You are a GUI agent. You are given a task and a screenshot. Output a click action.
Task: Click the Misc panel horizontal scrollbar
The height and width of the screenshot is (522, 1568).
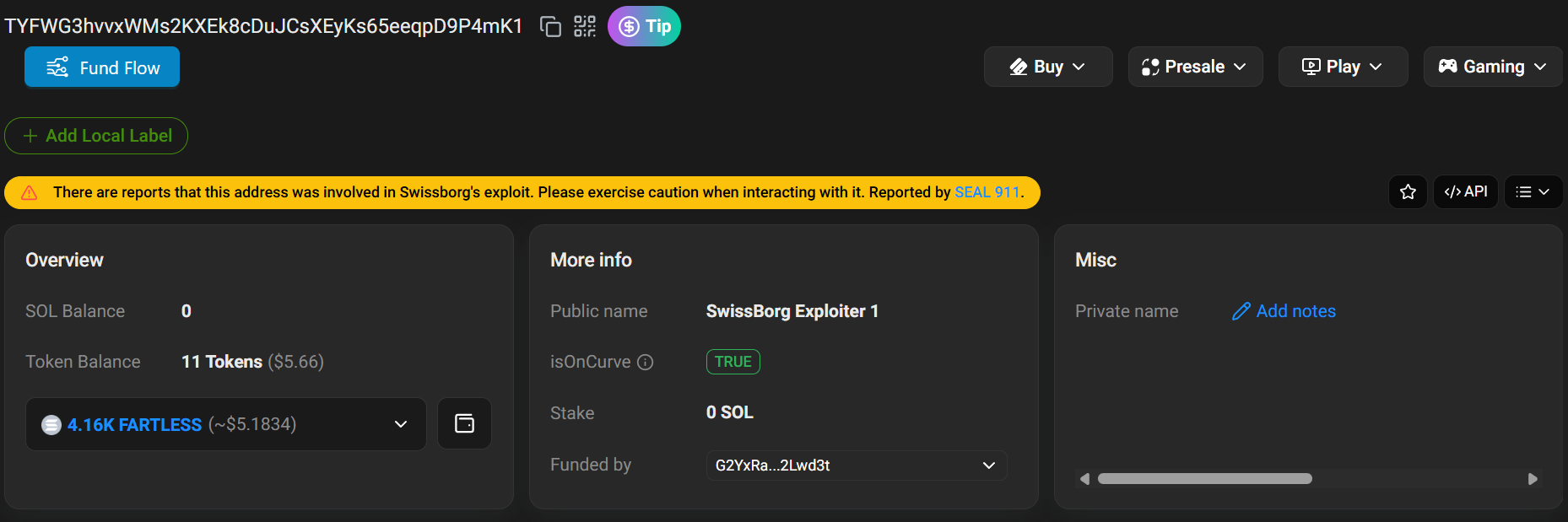pyautogui.click(x=1205, y=479)
